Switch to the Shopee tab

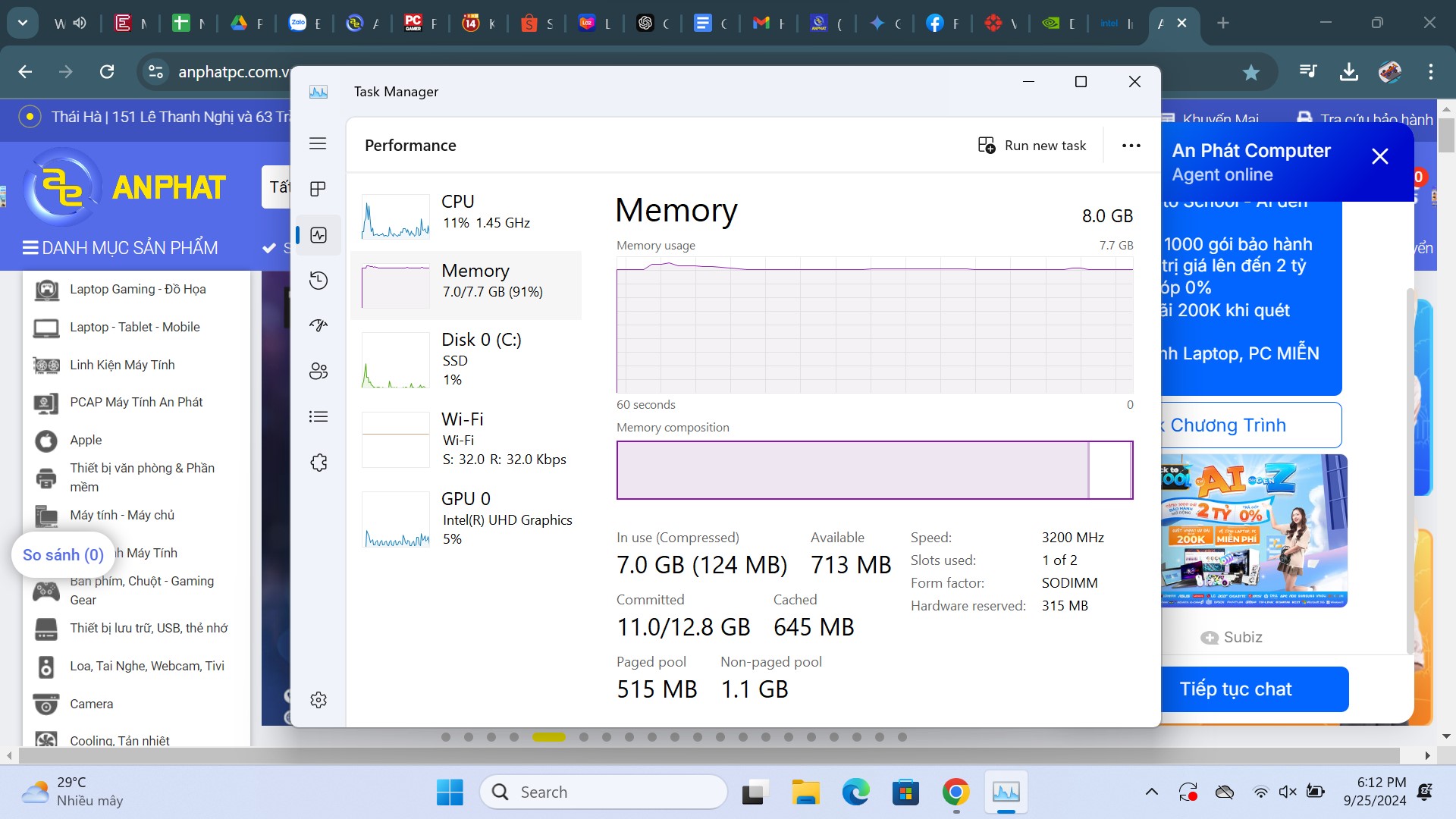[x=538, y=24]
